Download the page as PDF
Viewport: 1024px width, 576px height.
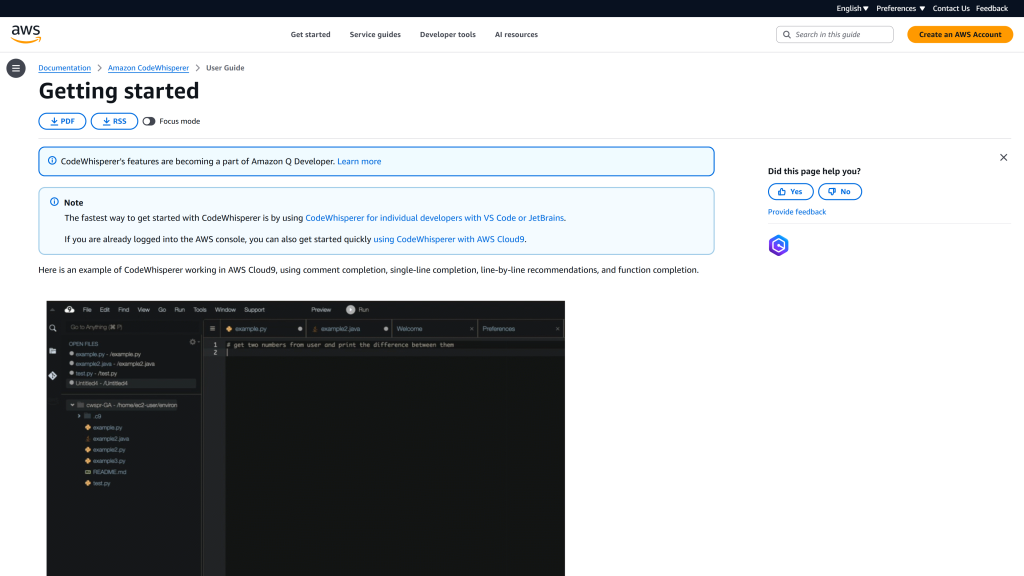(x=62, y=121)
